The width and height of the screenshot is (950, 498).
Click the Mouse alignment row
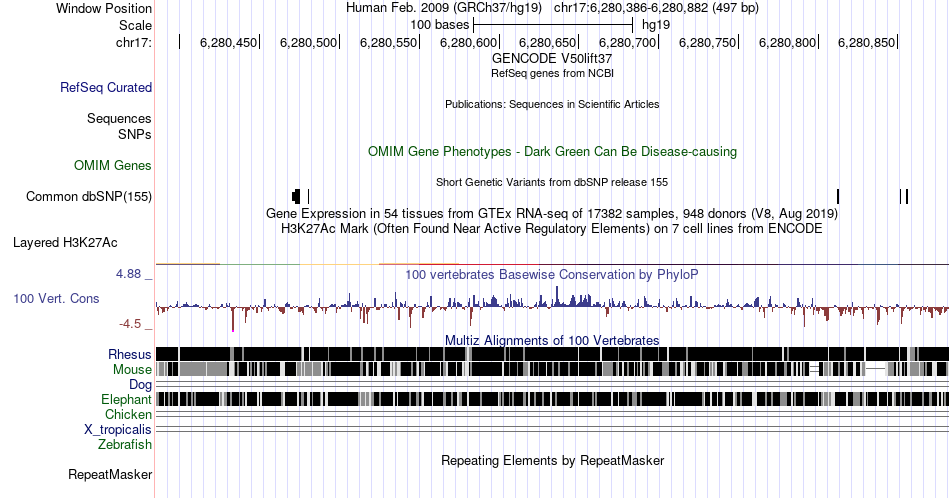coord(552,369)
